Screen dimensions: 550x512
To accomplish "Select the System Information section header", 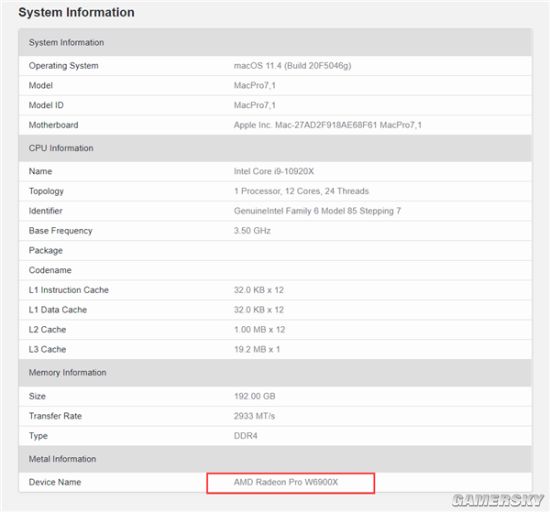I will click(x=275, y=42).
